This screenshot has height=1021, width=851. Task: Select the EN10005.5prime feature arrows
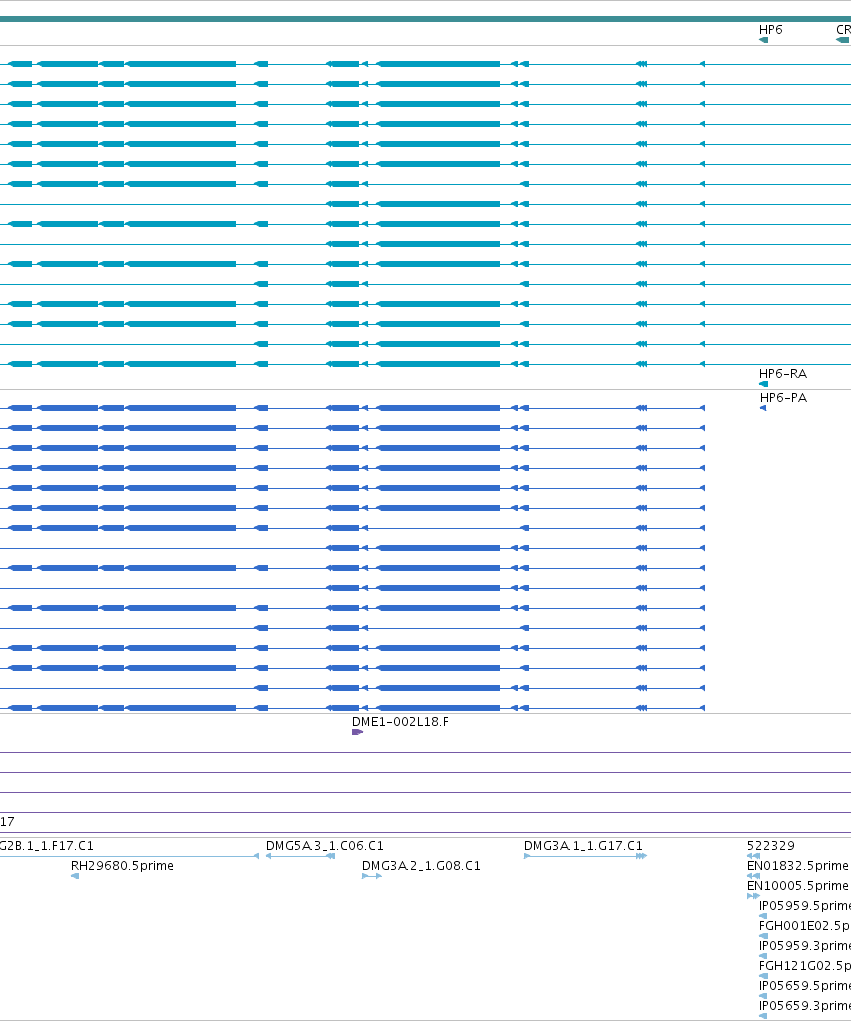coord(753,897)
